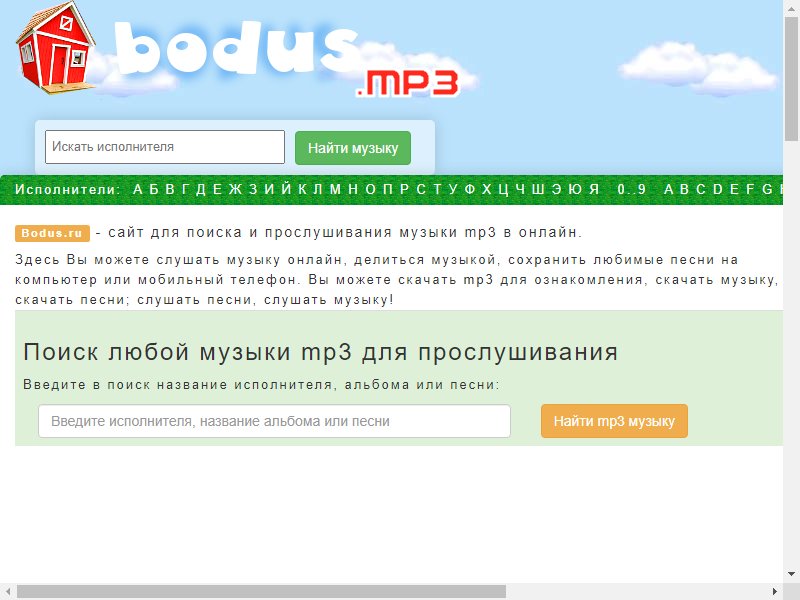Screen dimensions: 800x600
Task: Open artists starting with Cyrillic Н
Action: click(353, 189)
